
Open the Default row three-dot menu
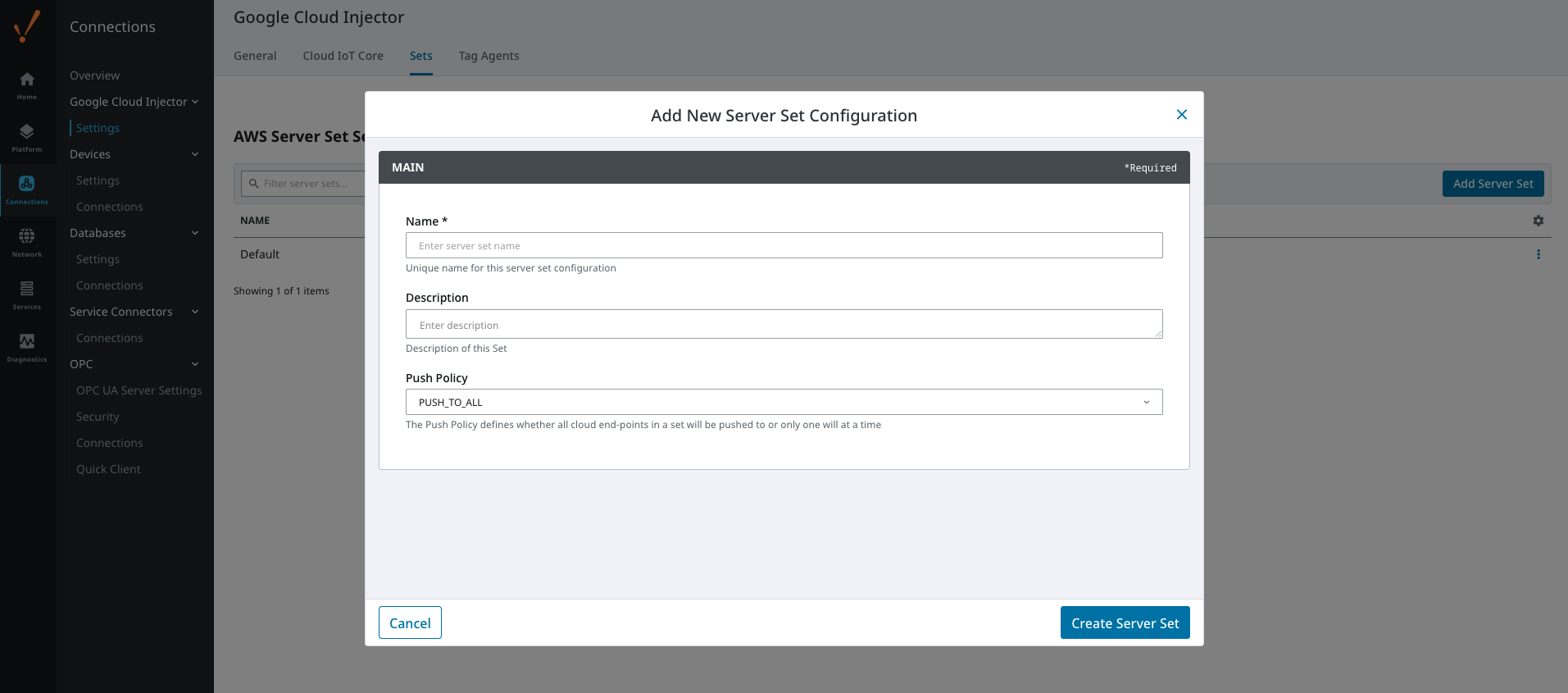[x=1538, y=254]
